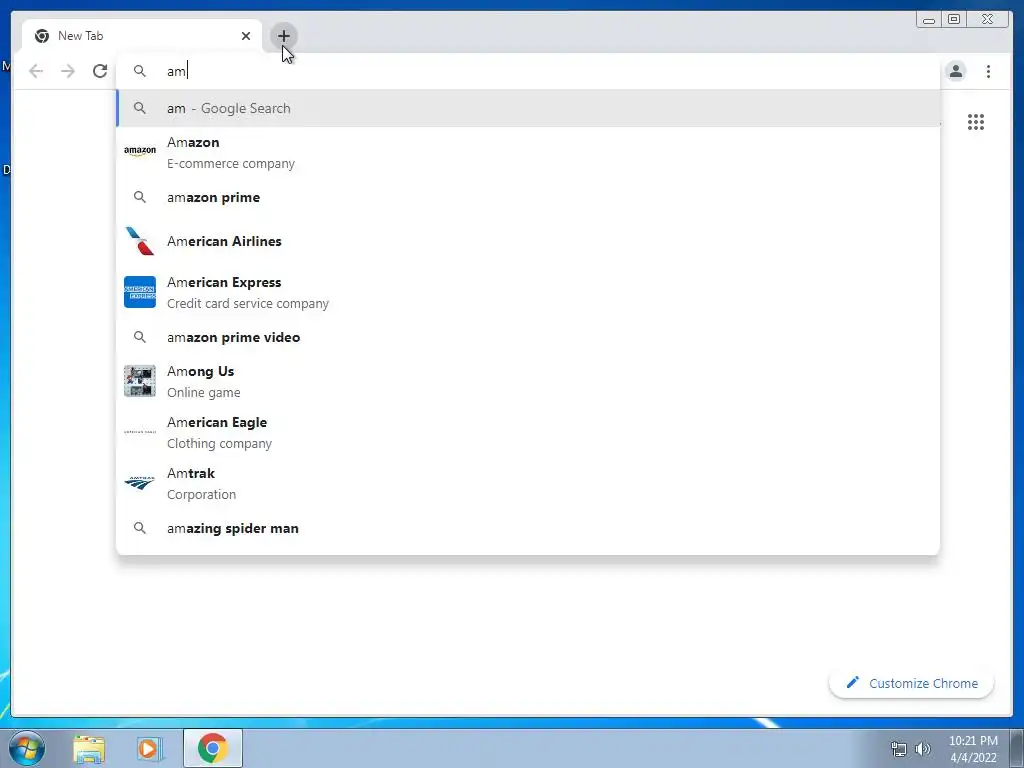Click search icon beside 'amazing spider man'
The width and height of the screenshot is (1024, 768).
140,528
